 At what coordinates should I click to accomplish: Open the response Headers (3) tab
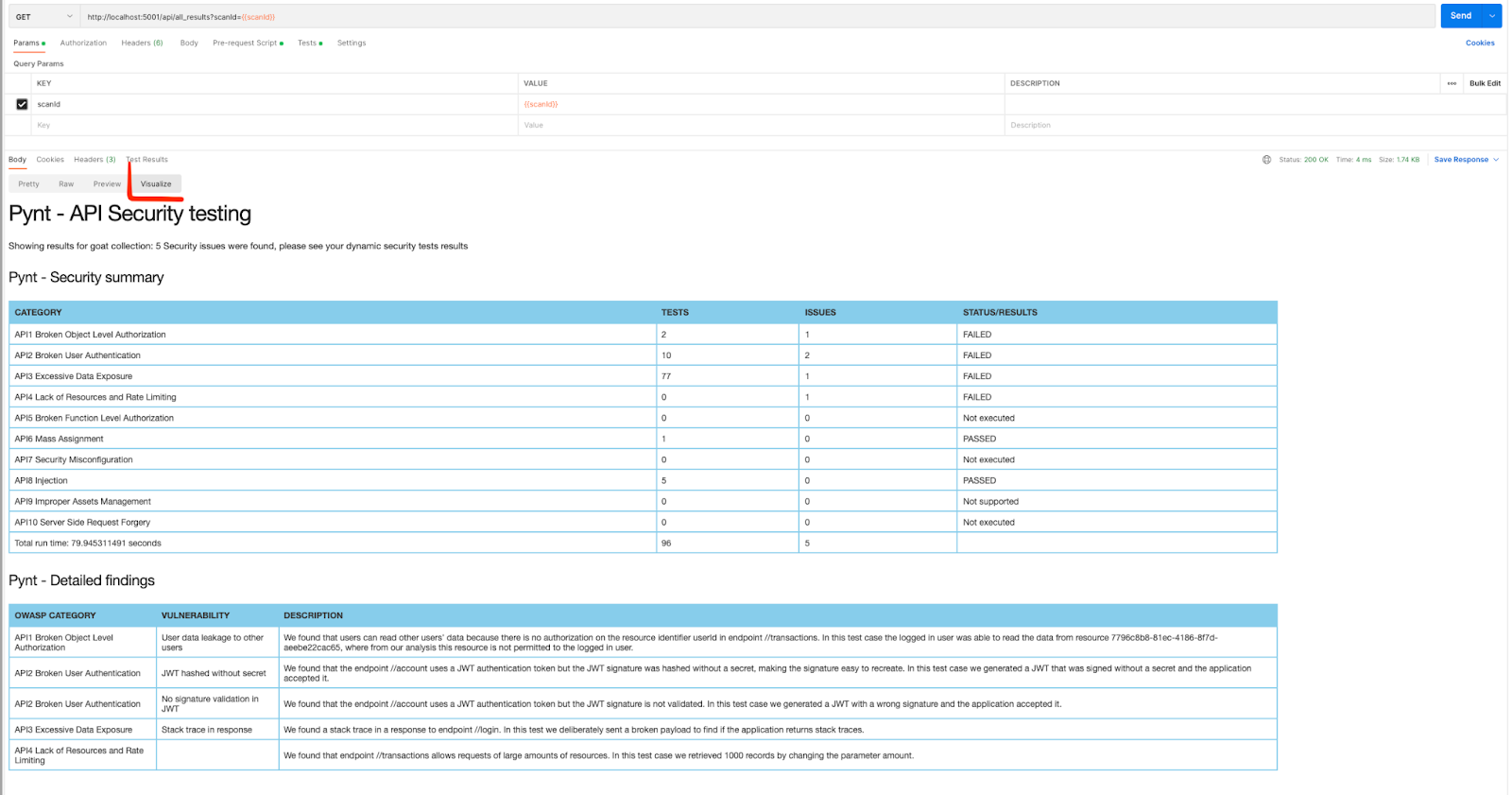tap(94, 160)
